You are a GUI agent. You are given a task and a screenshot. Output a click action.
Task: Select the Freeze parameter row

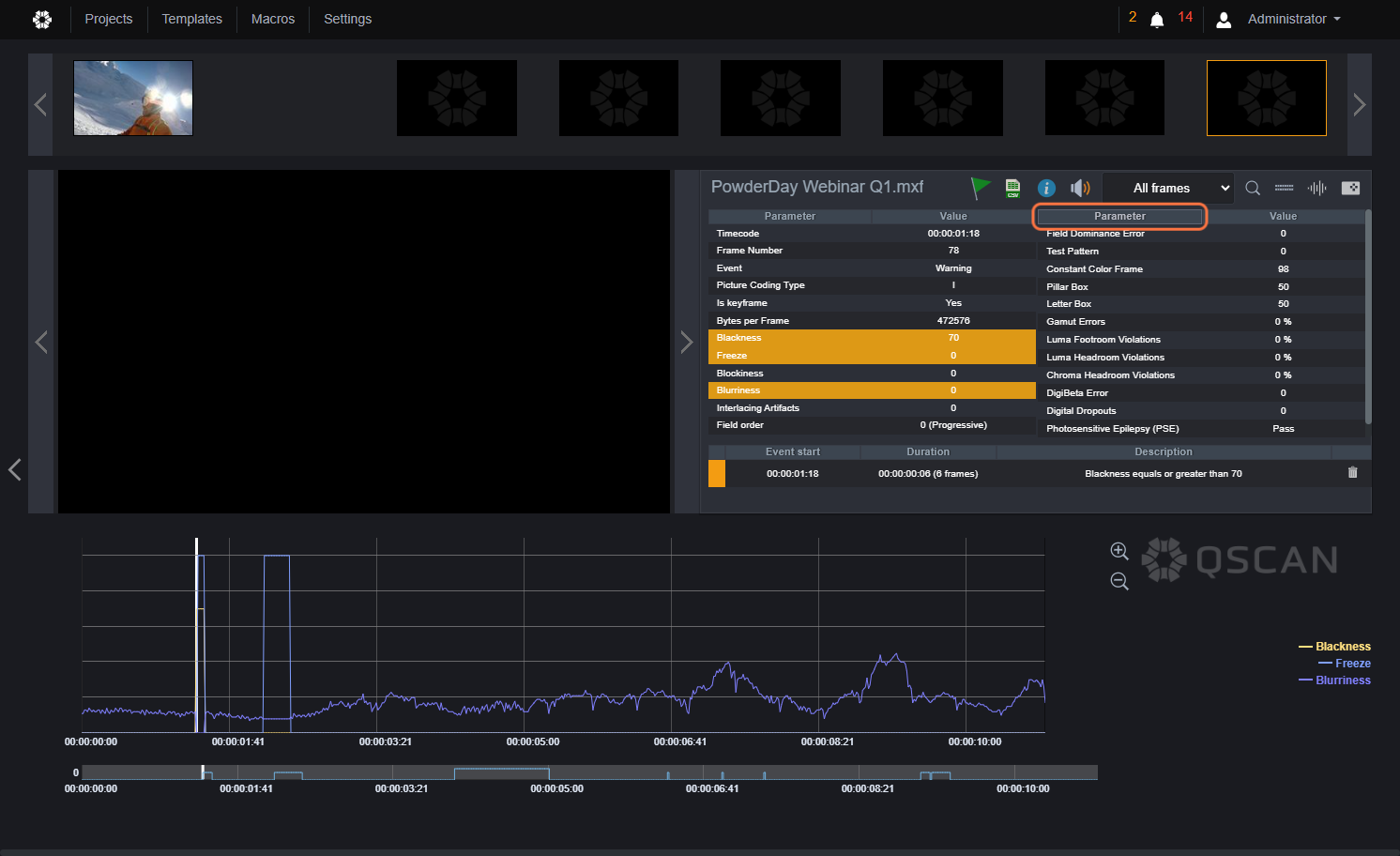click(x=872, y=356)
